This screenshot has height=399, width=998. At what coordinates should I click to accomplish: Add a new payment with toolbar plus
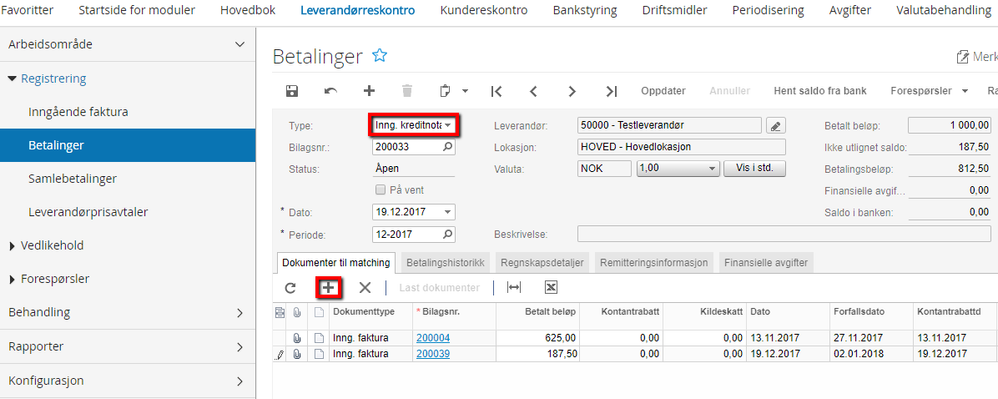click(369, 91)
